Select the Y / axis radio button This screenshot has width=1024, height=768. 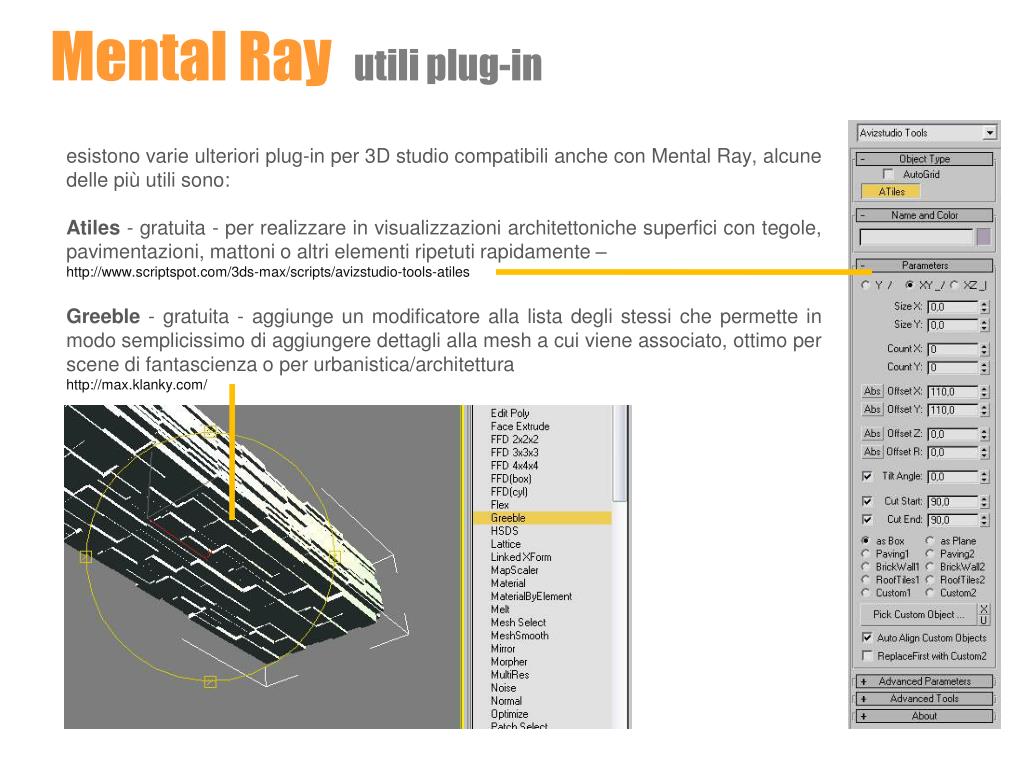(866, 285)
